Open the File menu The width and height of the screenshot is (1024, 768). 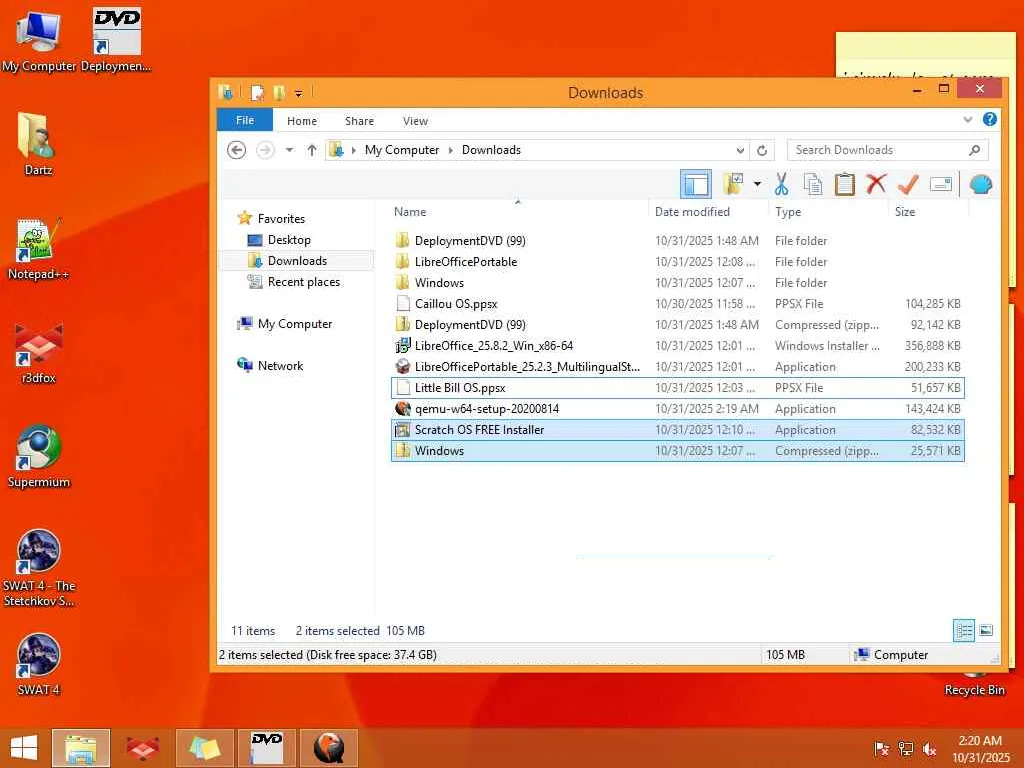click(x=245, y=121)
